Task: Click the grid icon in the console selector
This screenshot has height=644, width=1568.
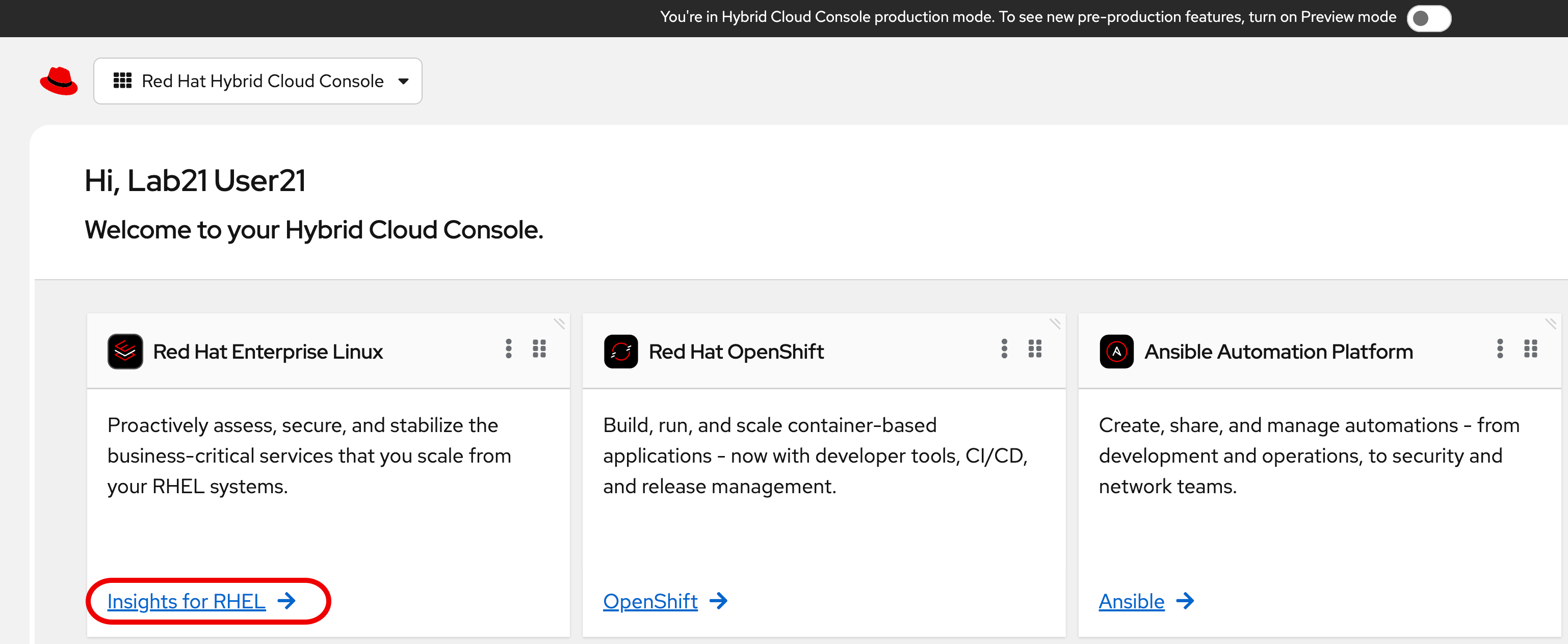Action: tap(122, 81)
